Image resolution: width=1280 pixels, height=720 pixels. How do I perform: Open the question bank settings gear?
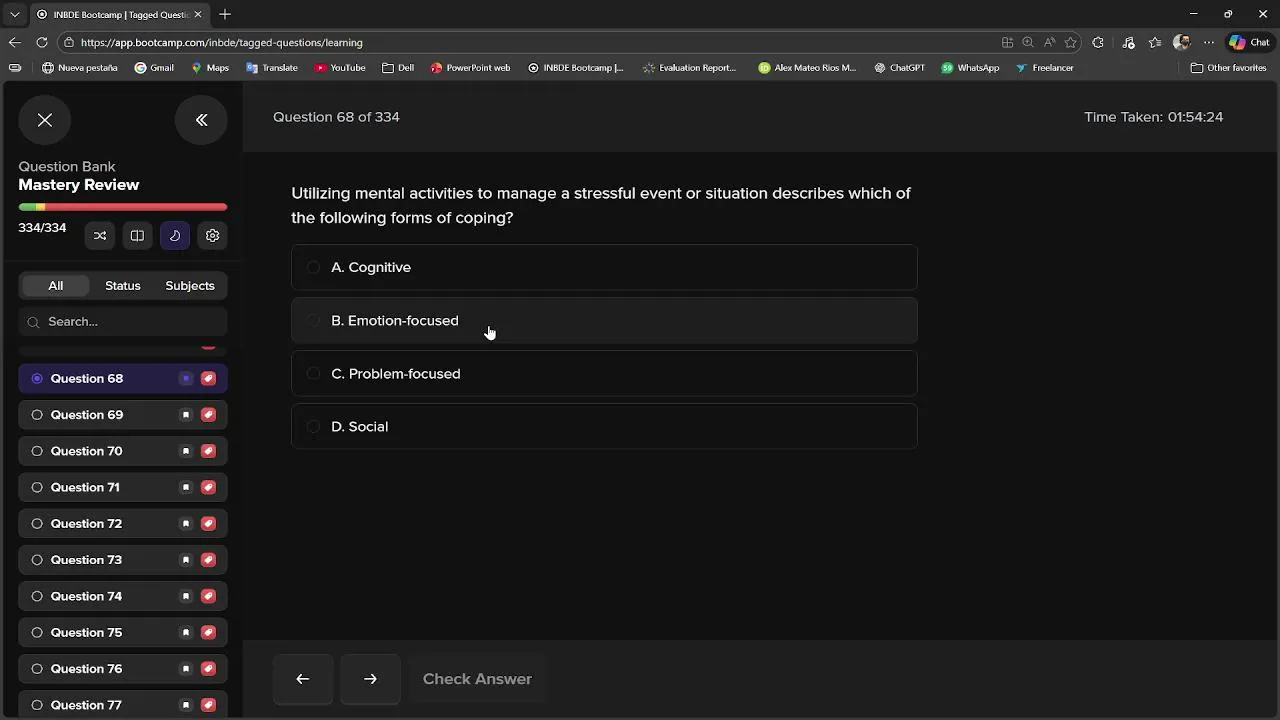click(212, 236)
